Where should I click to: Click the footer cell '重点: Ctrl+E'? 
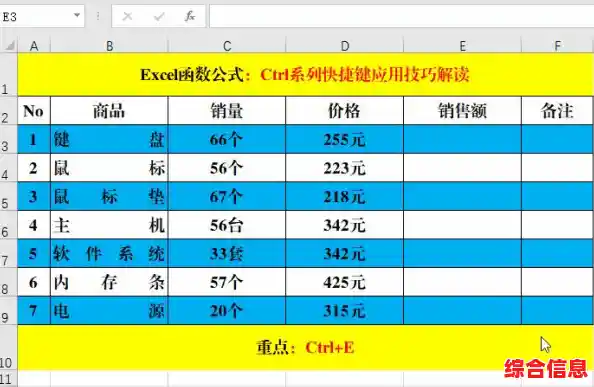(305, 348)
